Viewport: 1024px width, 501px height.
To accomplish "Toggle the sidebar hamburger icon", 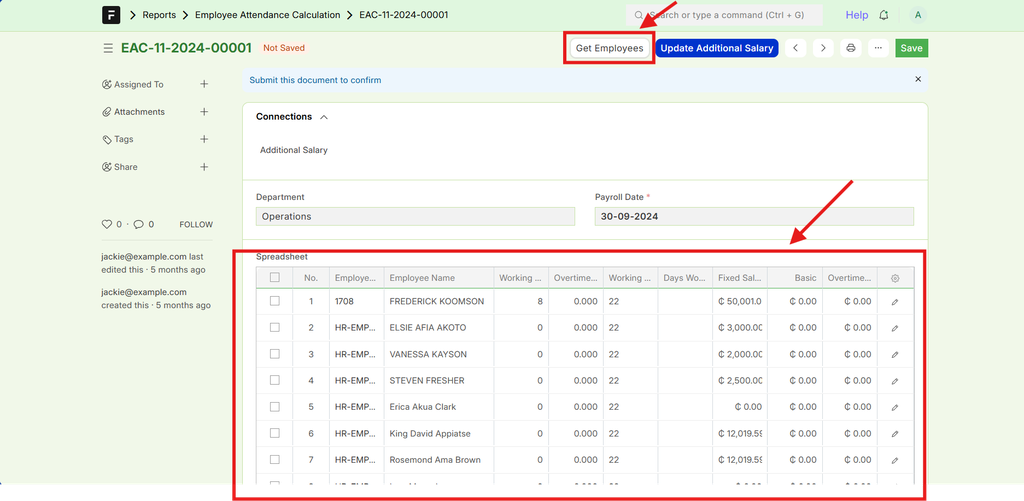I will (108, 48).
